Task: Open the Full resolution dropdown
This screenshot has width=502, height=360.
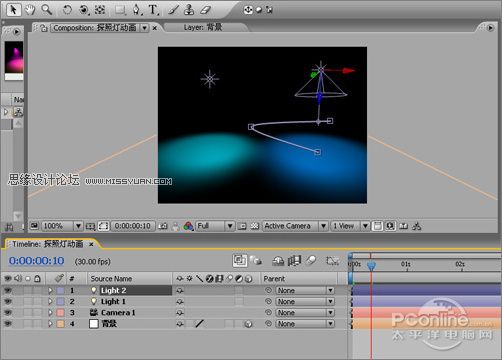Action: (215, 226)
